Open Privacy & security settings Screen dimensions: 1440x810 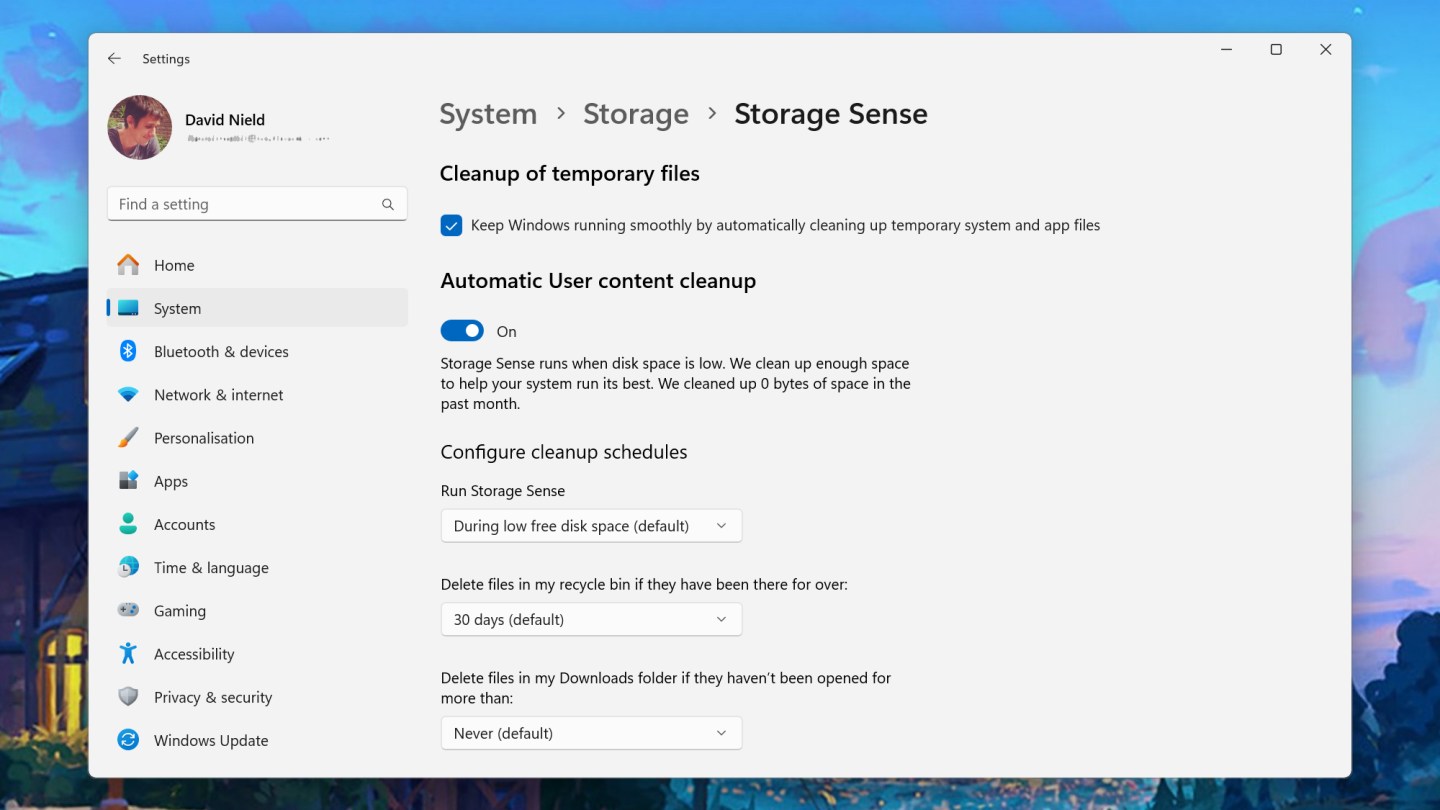(x=213, y=697)
